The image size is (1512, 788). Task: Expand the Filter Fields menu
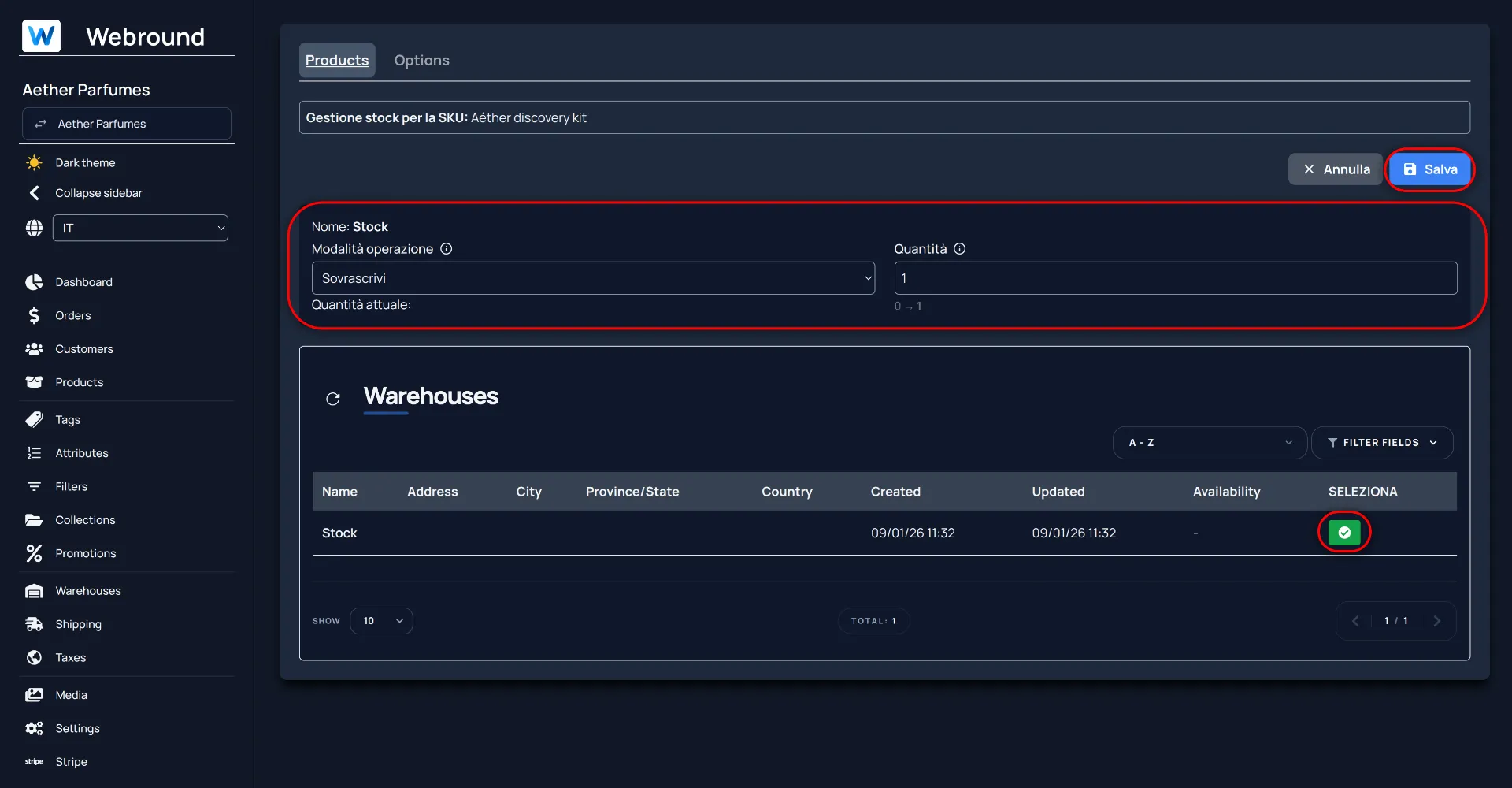[1381, 443]
